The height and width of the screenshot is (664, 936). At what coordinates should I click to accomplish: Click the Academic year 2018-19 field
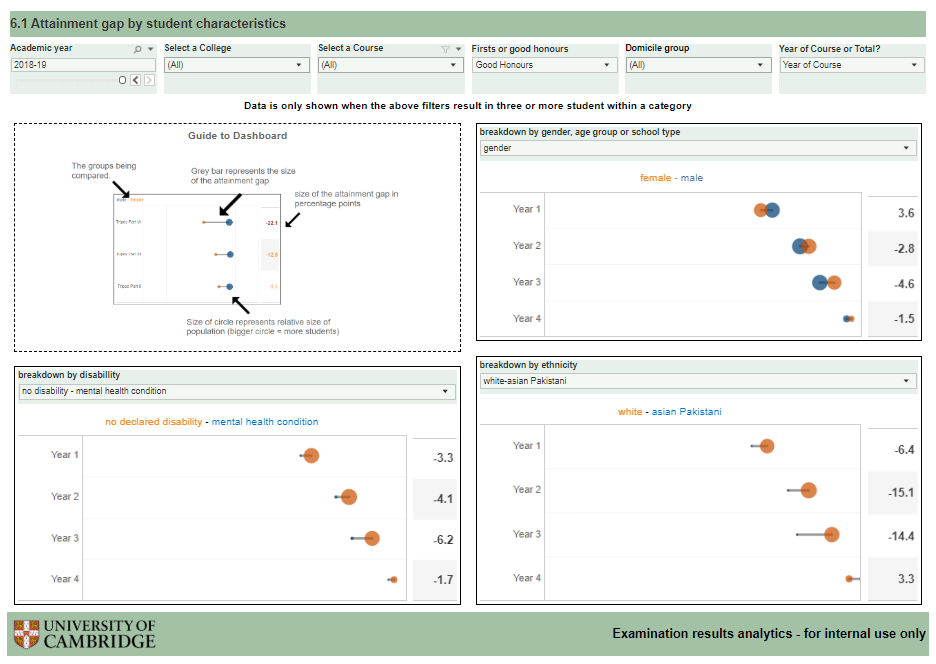coord(83,65)
